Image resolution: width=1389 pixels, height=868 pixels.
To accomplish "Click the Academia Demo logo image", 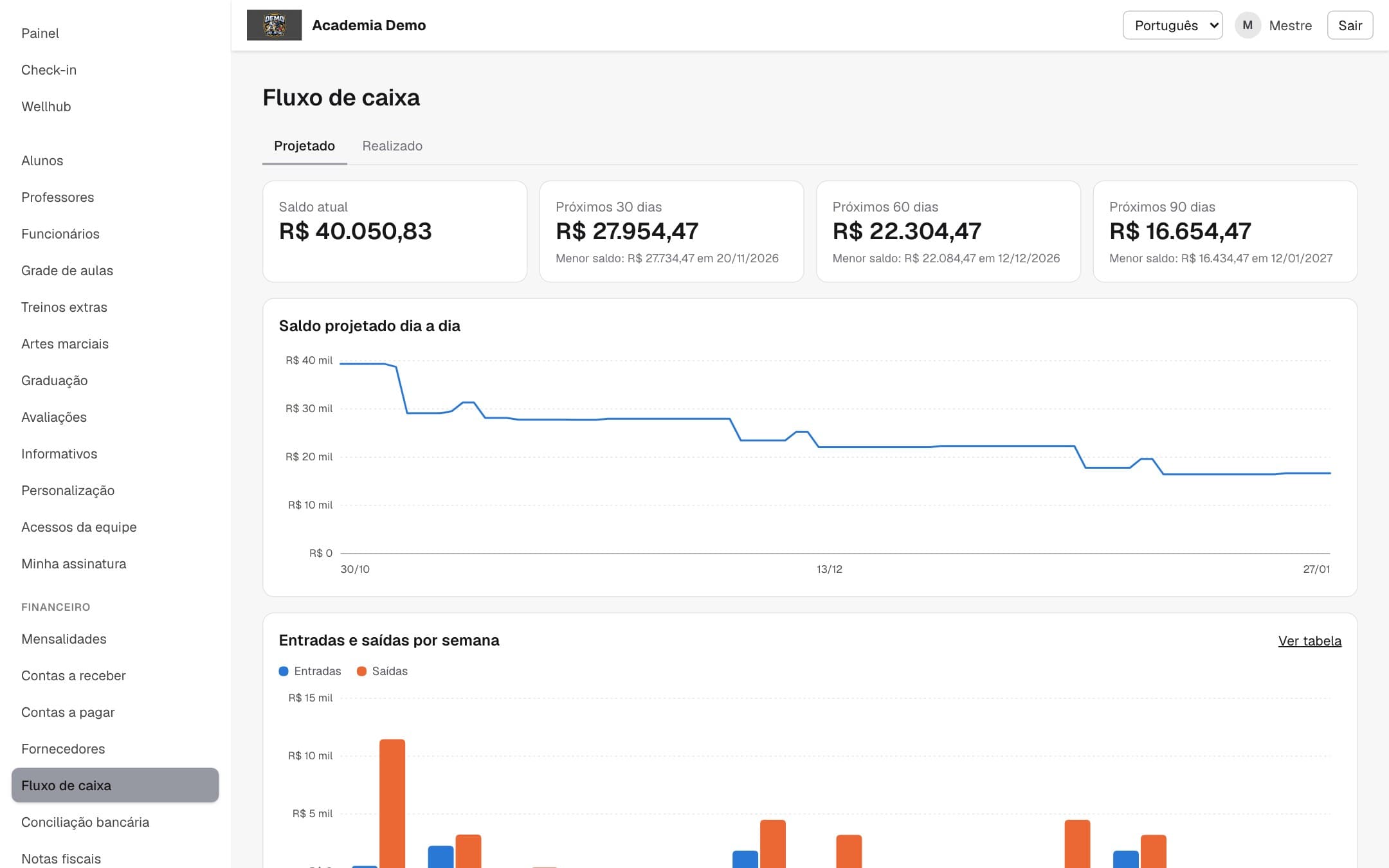I will [x=274, y=25].
